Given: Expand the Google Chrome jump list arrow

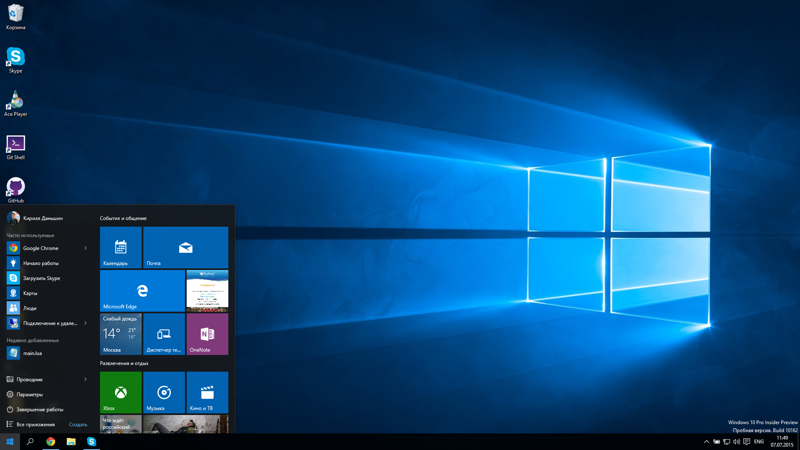Looking at the screenshot, I should point(85,248).
